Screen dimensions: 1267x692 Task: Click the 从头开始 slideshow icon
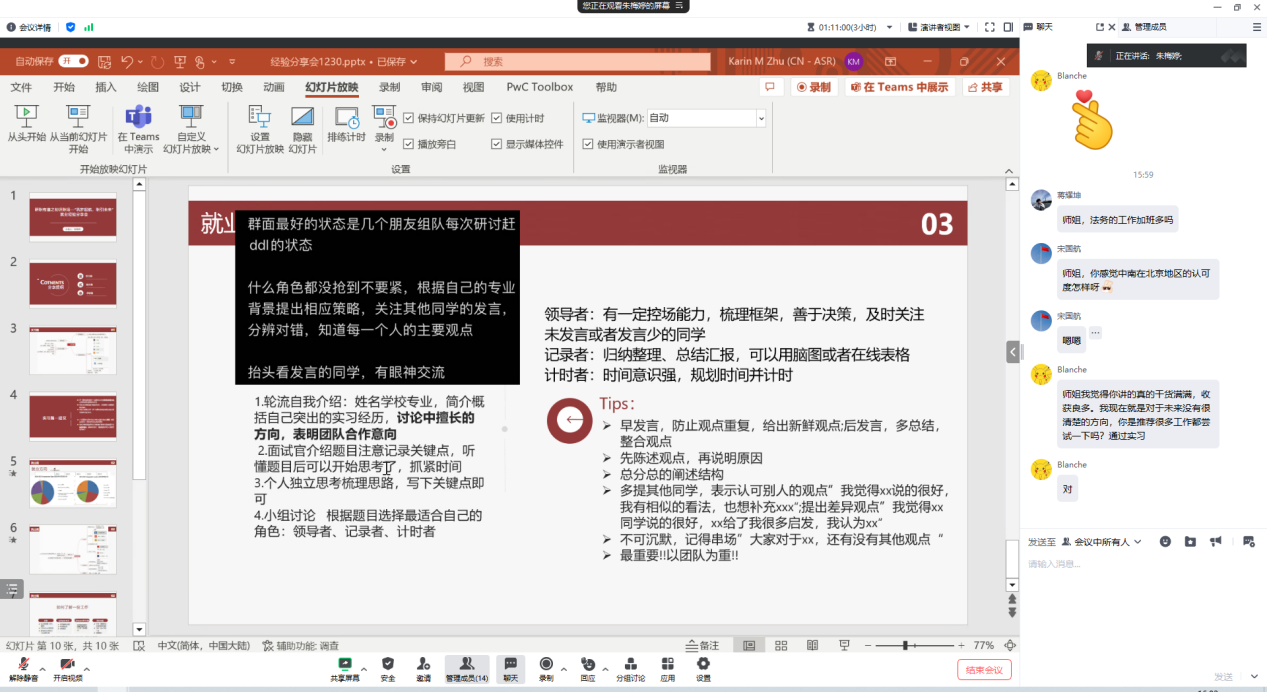(x=27, y=117)
